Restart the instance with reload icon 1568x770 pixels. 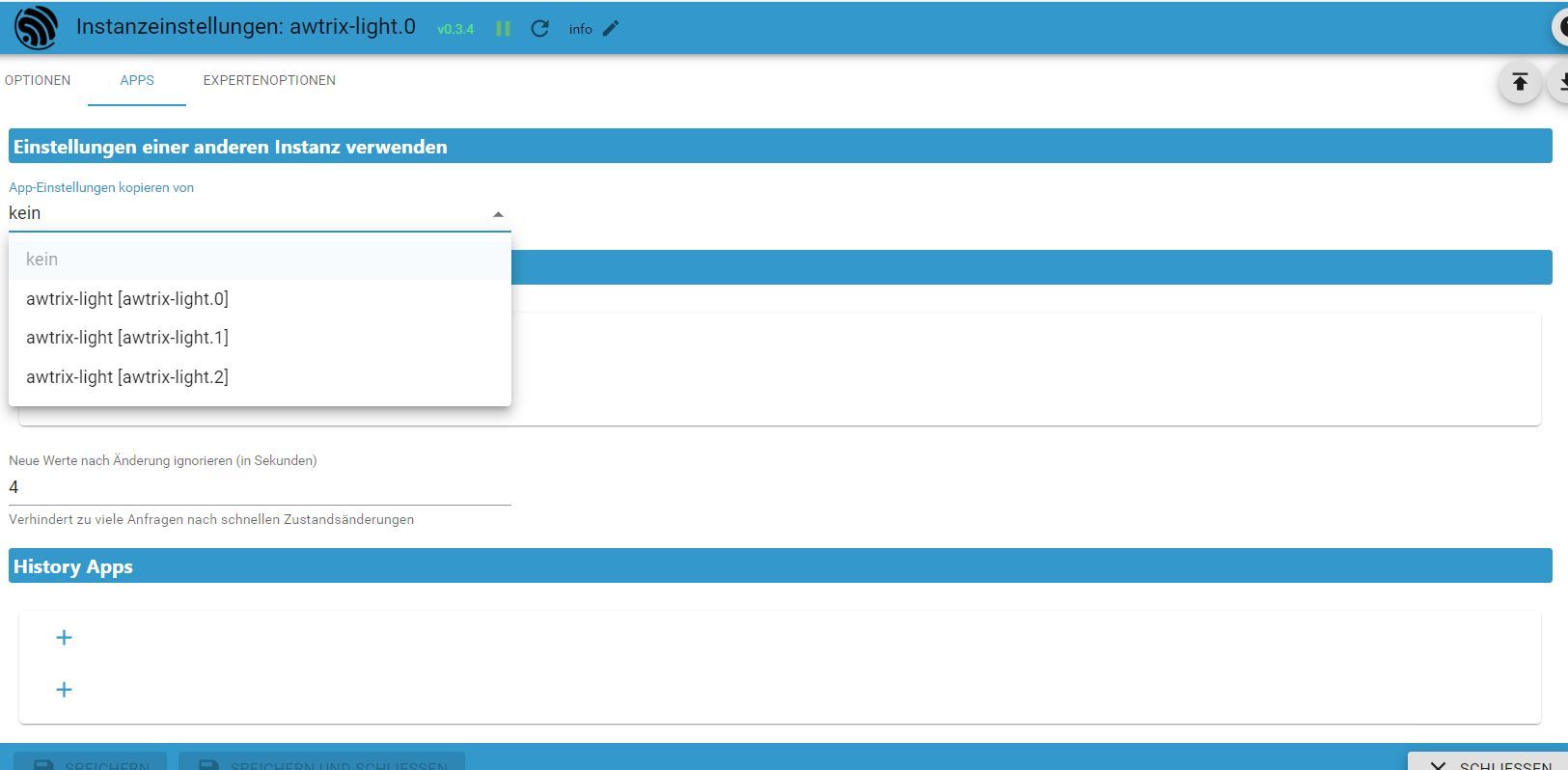(x=539, y=29)
